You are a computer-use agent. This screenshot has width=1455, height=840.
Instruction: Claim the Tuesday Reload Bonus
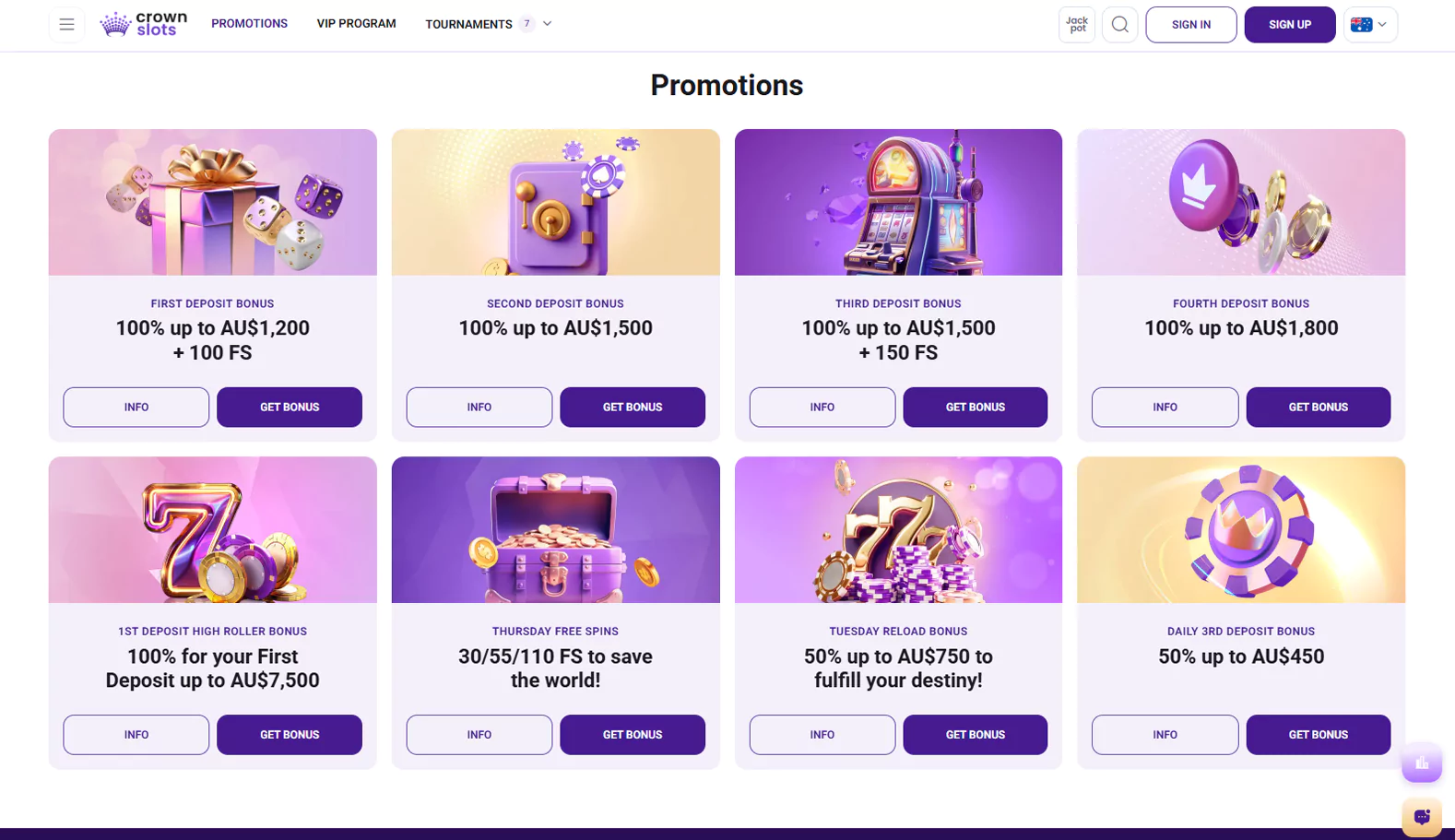pyautogui.click(x=975, y=735)
